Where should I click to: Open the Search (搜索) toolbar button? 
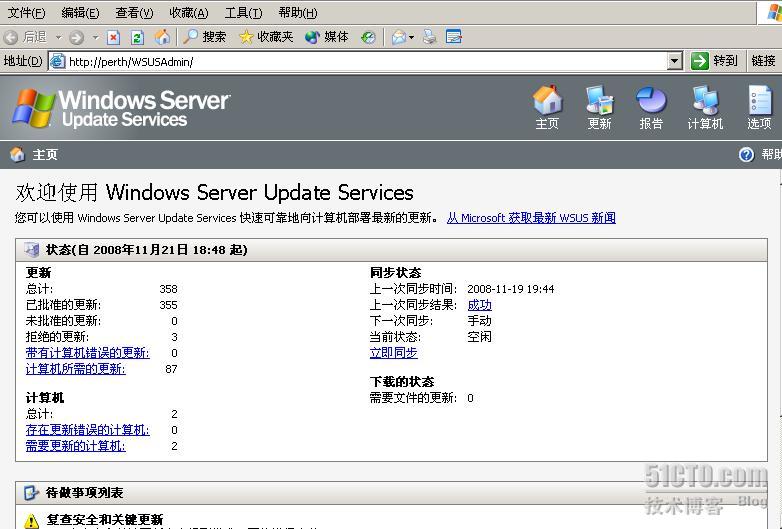tap(204, 37)
